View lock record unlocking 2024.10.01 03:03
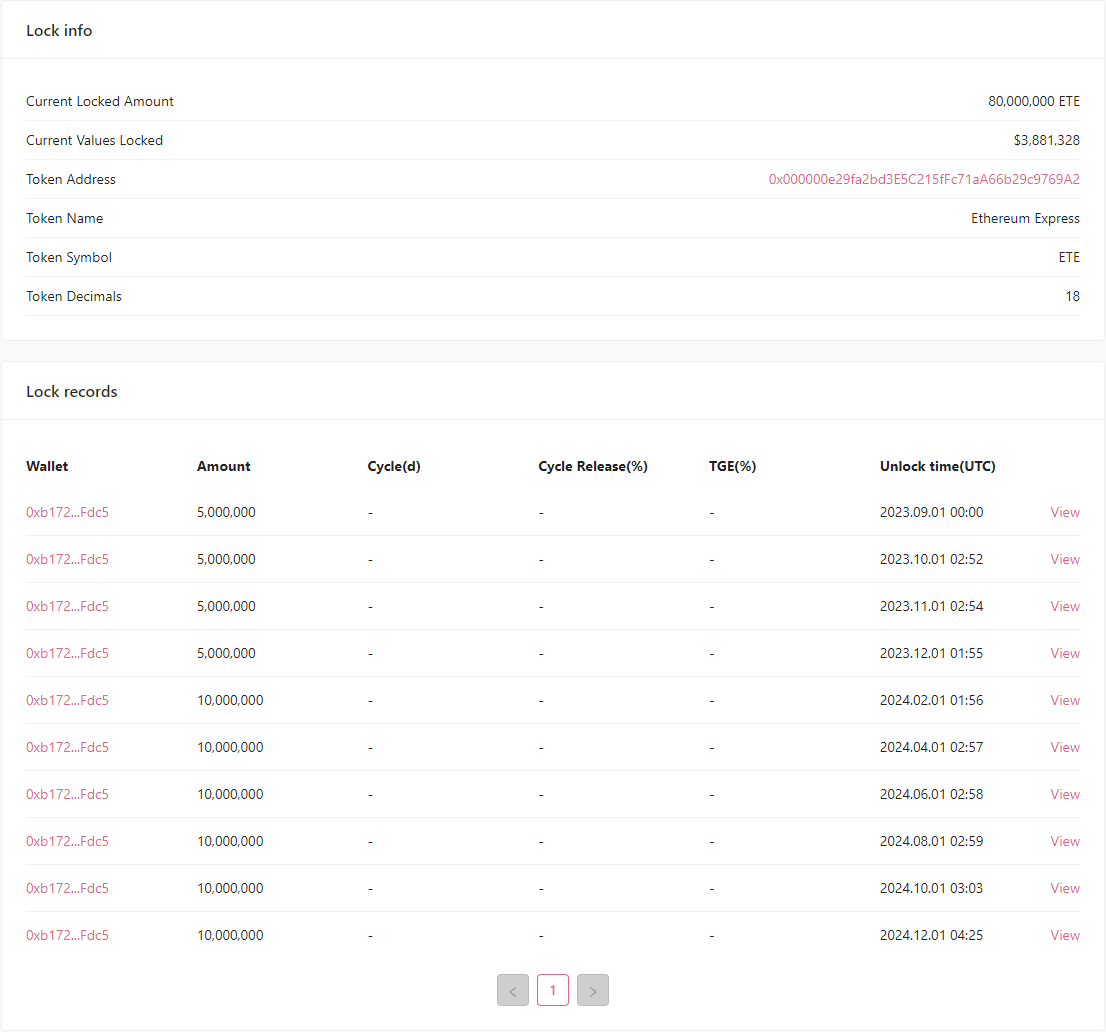 (x=1065, y=888)
